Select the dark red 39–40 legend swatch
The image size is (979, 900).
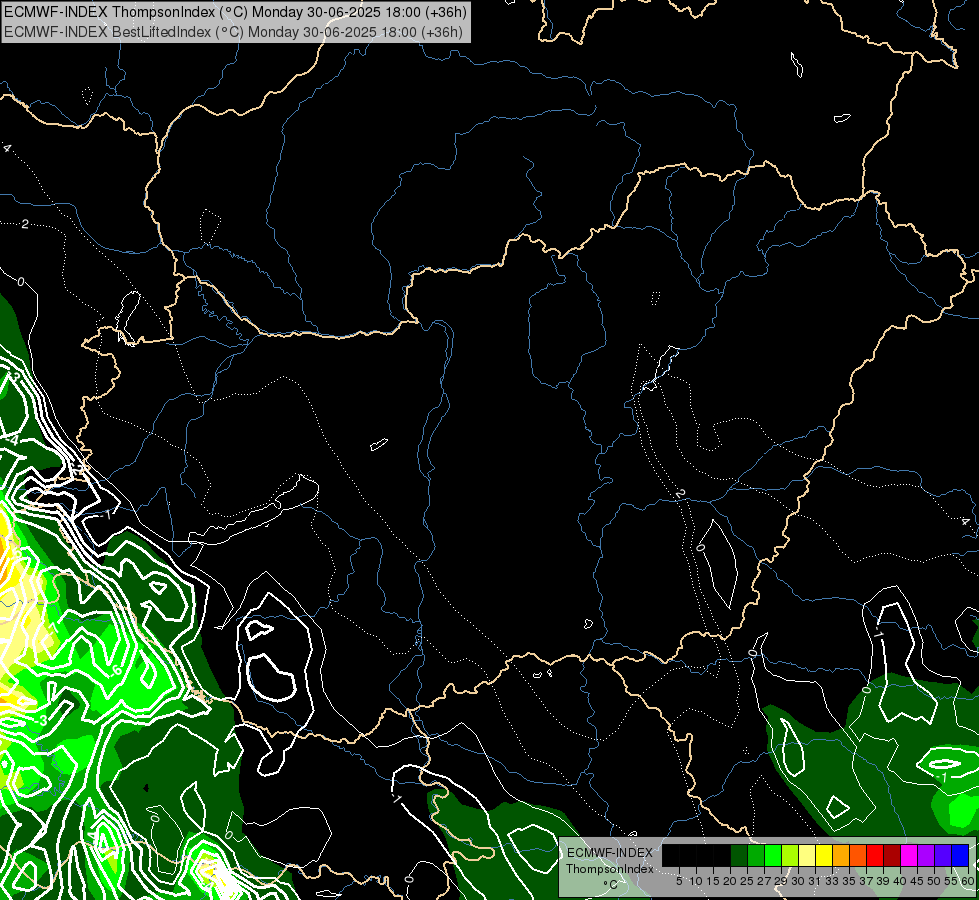point(892,855)
